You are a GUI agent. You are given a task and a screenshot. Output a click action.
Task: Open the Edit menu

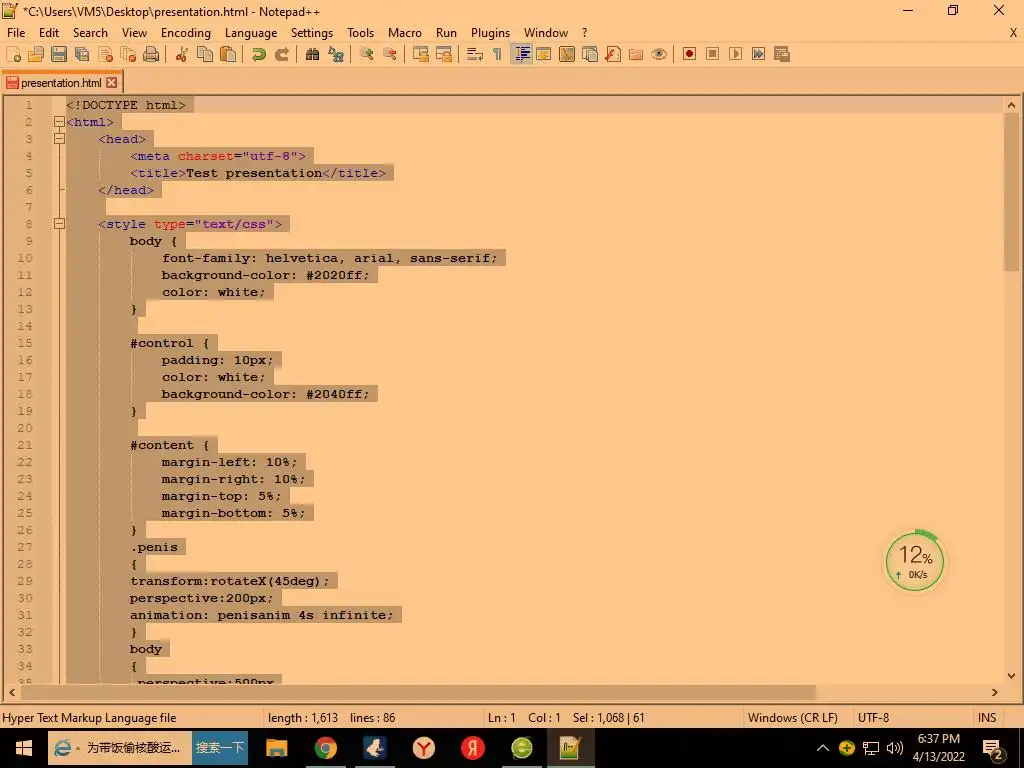pyautogui.click(x=49, y=33)
